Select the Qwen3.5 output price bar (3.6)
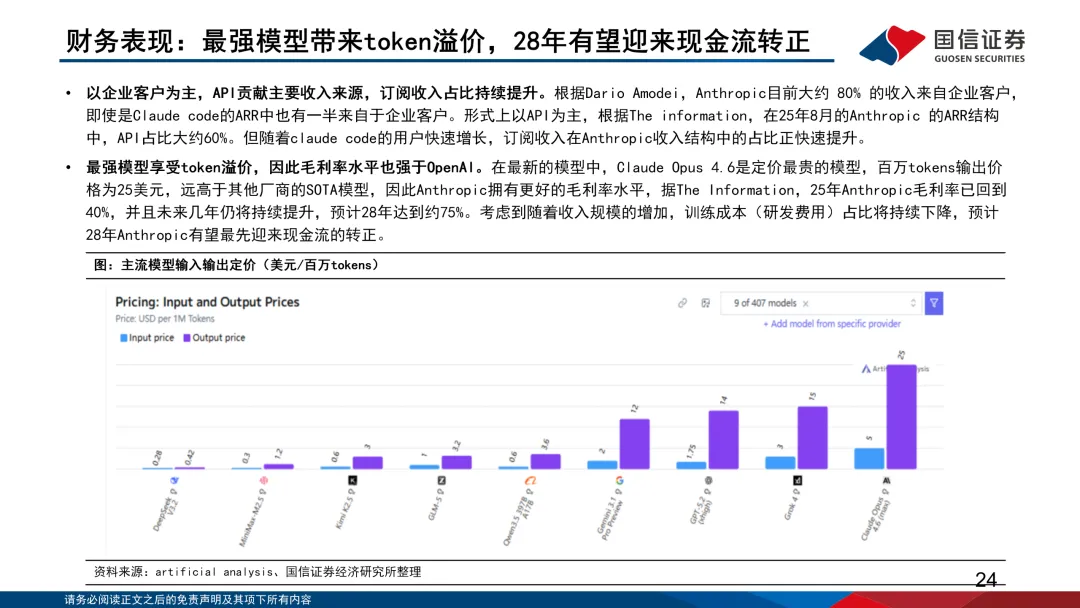1080x608 pixels. tap(546, 461)
